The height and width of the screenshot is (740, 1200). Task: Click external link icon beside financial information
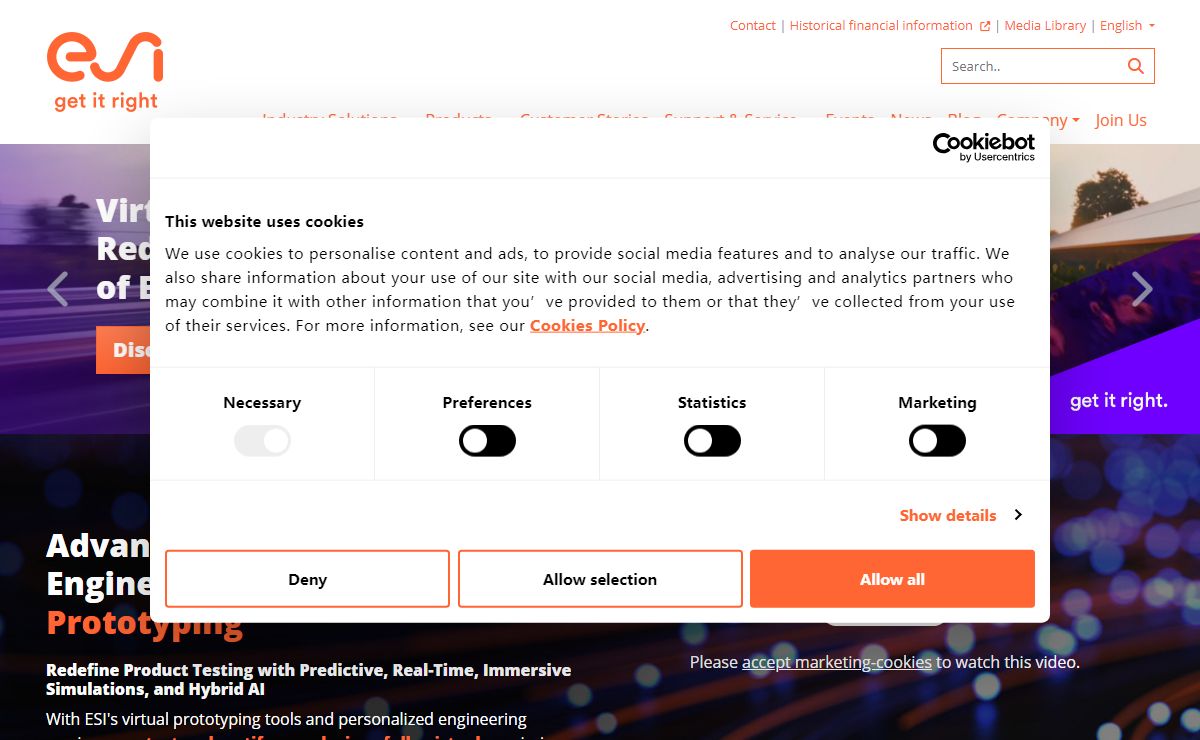[985, 26]
